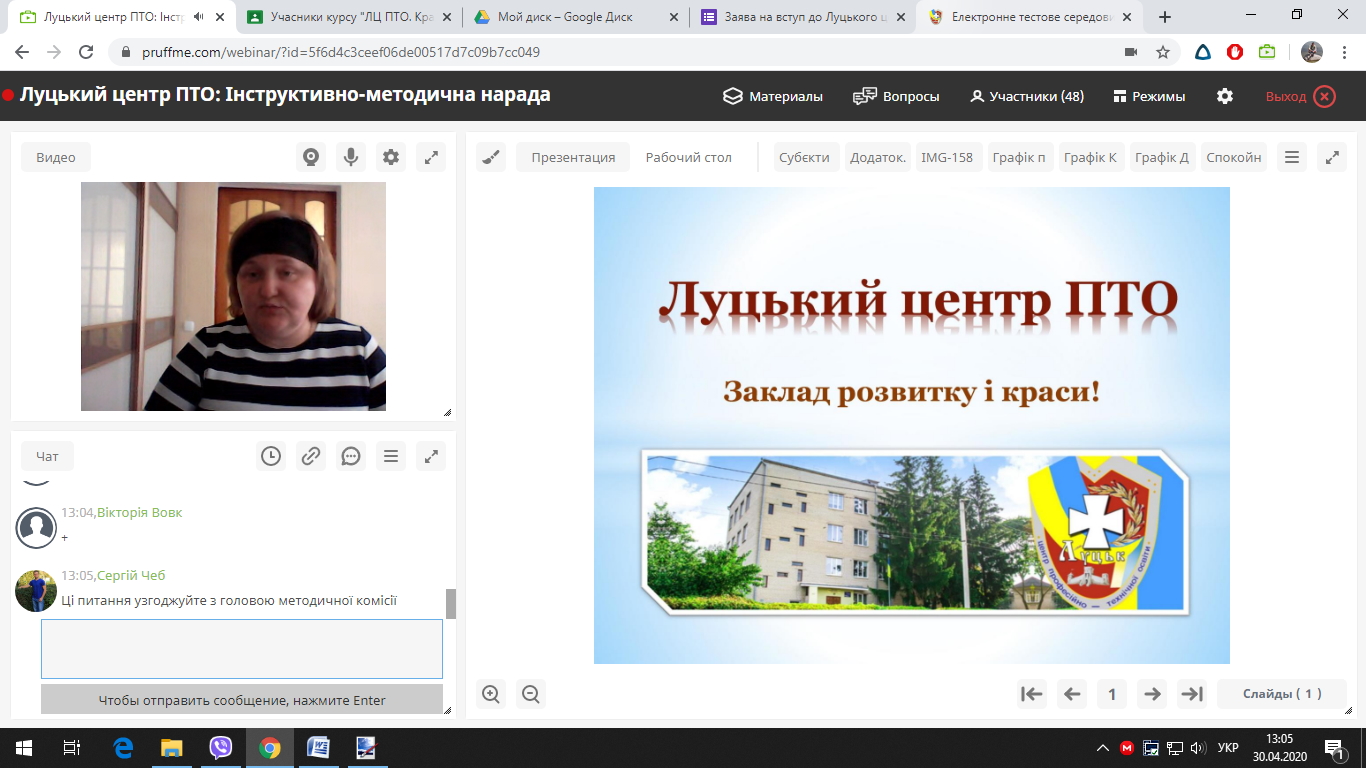Expand the video panel to fullscreen
Viewport: 1366px width, 768px height.
pos(431,157)
